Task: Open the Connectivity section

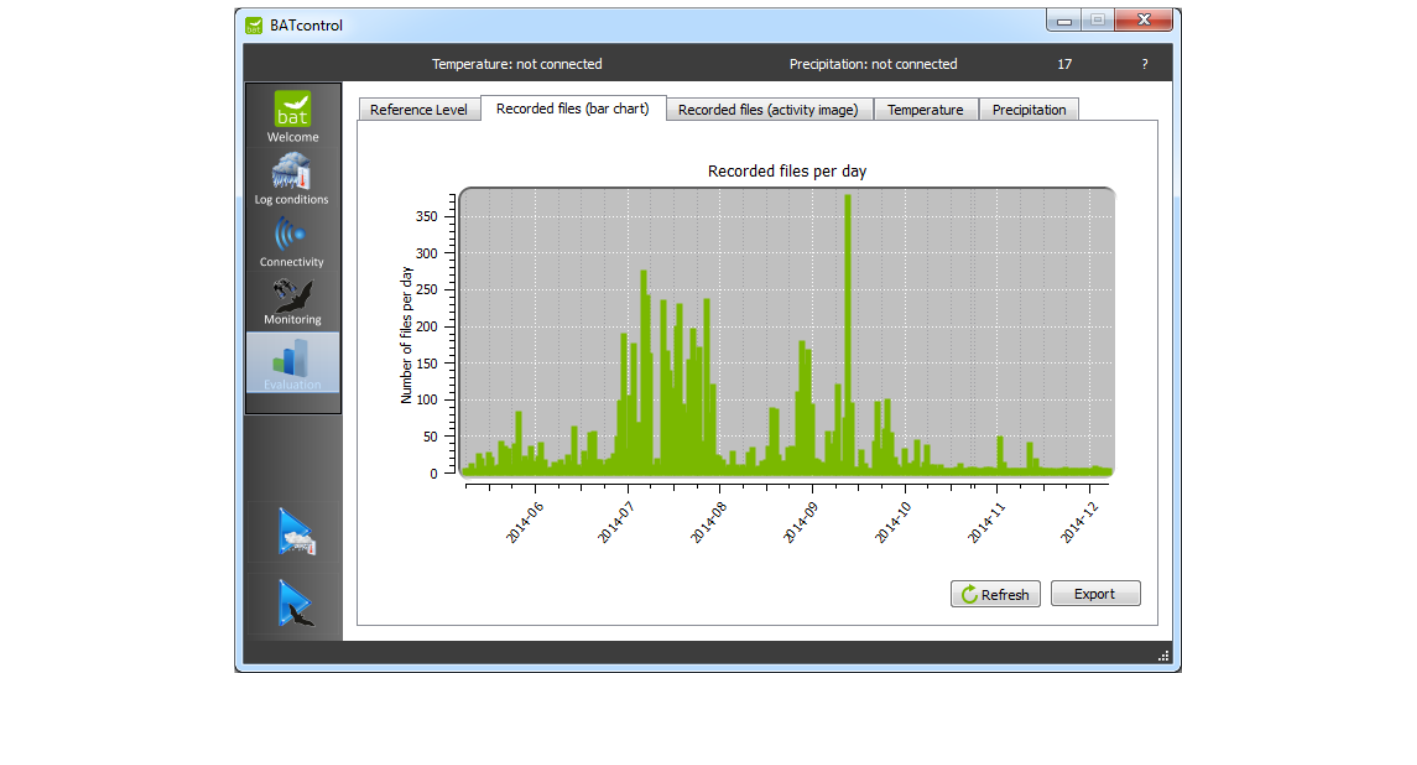Action: 291,241
